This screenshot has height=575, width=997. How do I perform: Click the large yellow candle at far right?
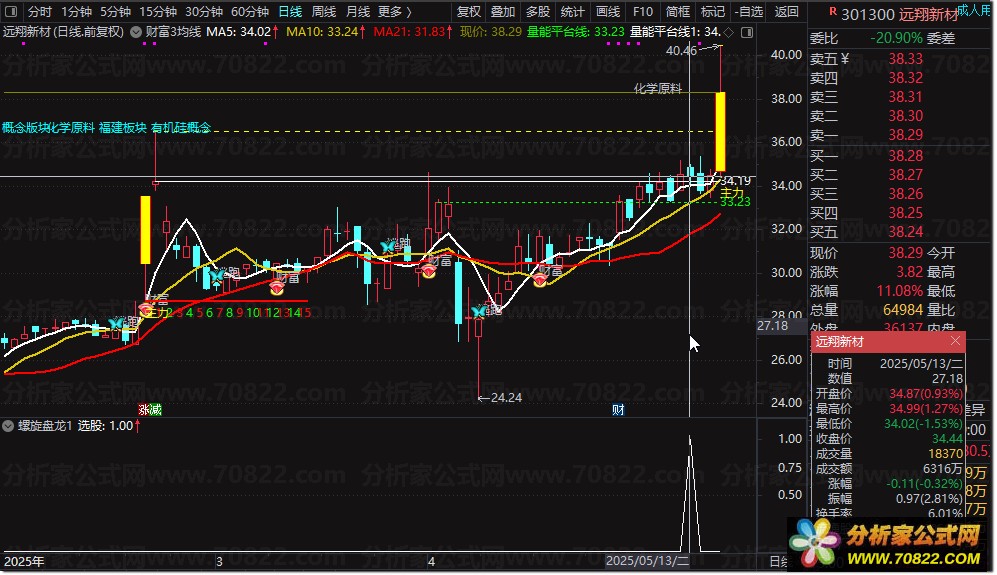(720, 132)
